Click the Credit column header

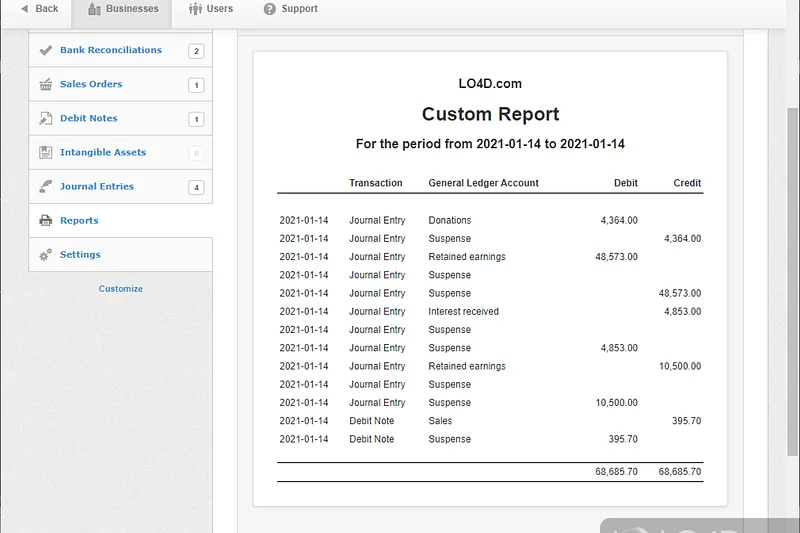point(687,183)
